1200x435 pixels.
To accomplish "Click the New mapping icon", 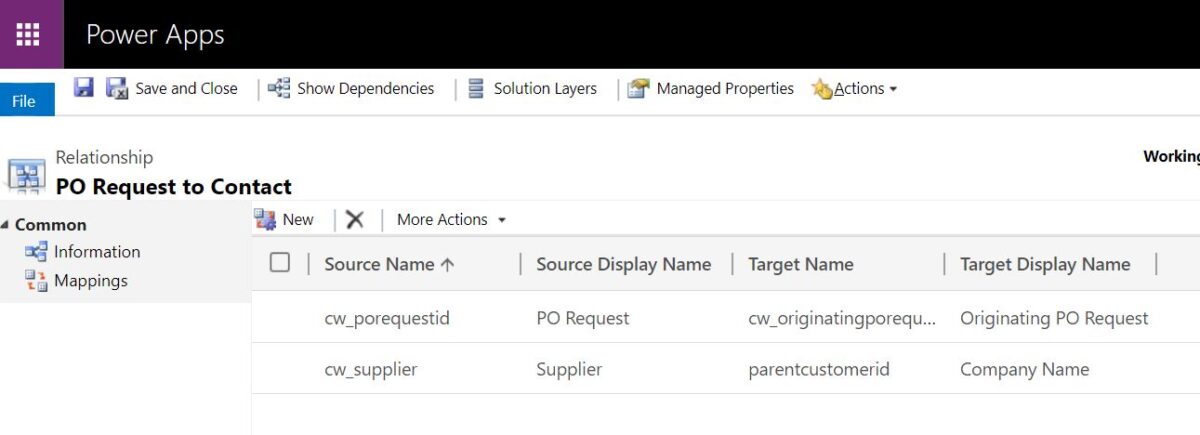I will coord(265,219).
